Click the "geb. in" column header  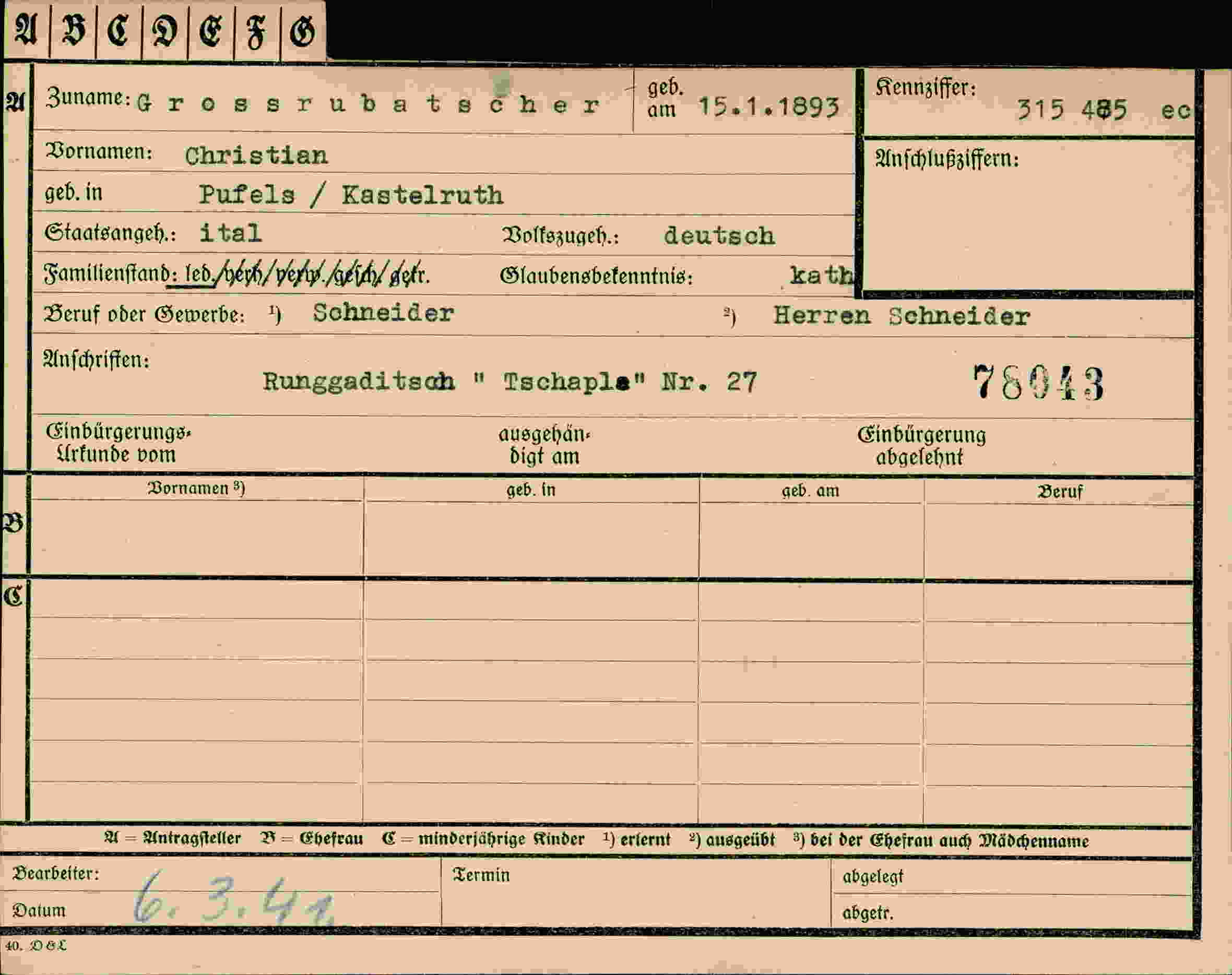(x=531, y=490)
